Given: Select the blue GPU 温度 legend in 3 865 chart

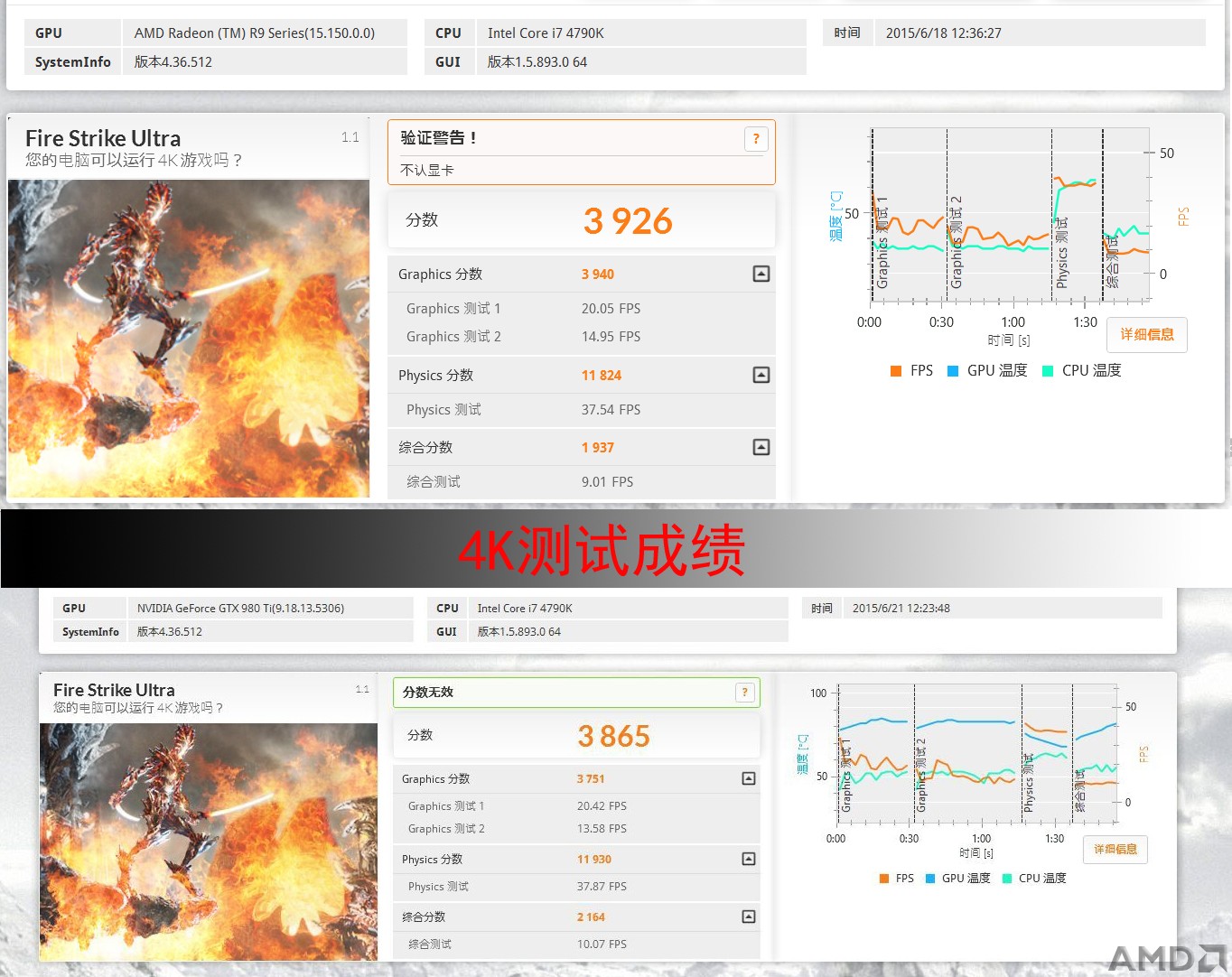Looking at the screenshot, I should point(958,879).
